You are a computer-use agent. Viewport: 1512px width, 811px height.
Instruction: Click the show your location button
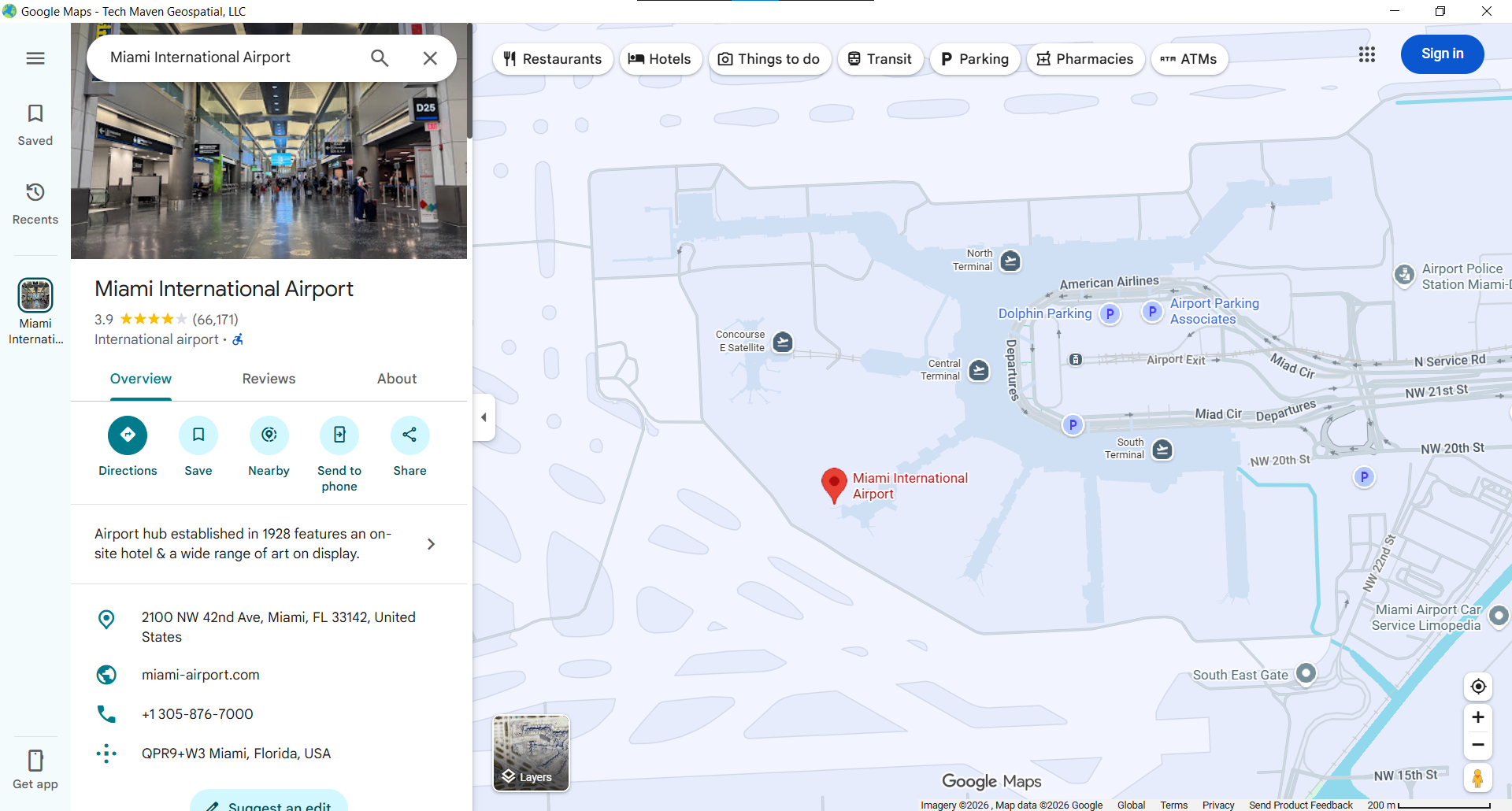pos(1478,687)
